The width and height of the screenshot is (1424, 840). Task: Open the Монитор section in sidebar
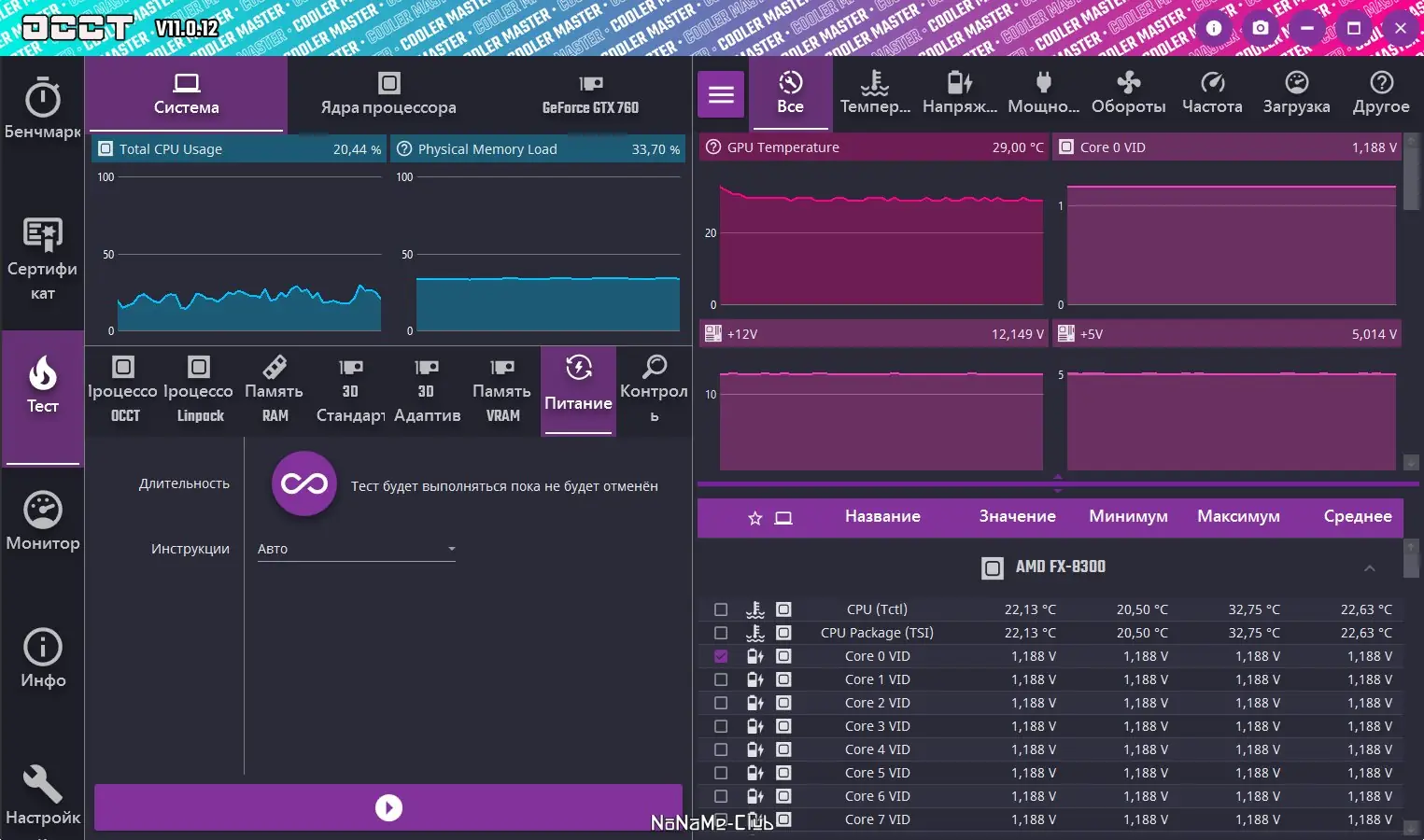(x=42, y=521)
